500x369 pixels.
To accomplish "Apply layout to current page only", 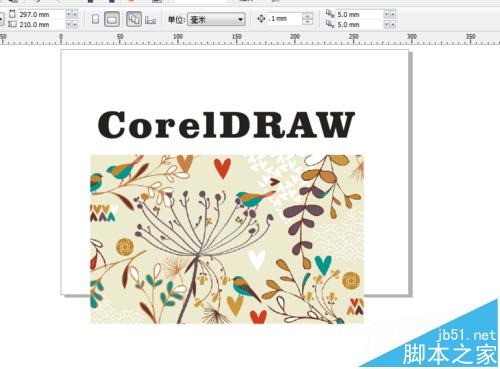I will pos(151,20).
